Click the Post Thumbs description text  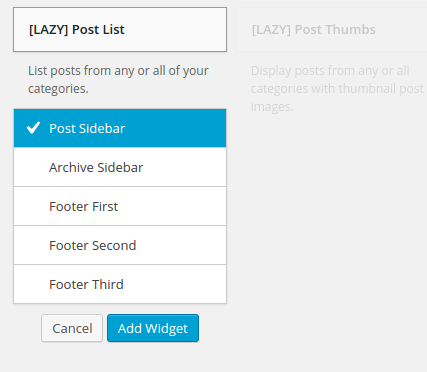click(x=337, y=89)
